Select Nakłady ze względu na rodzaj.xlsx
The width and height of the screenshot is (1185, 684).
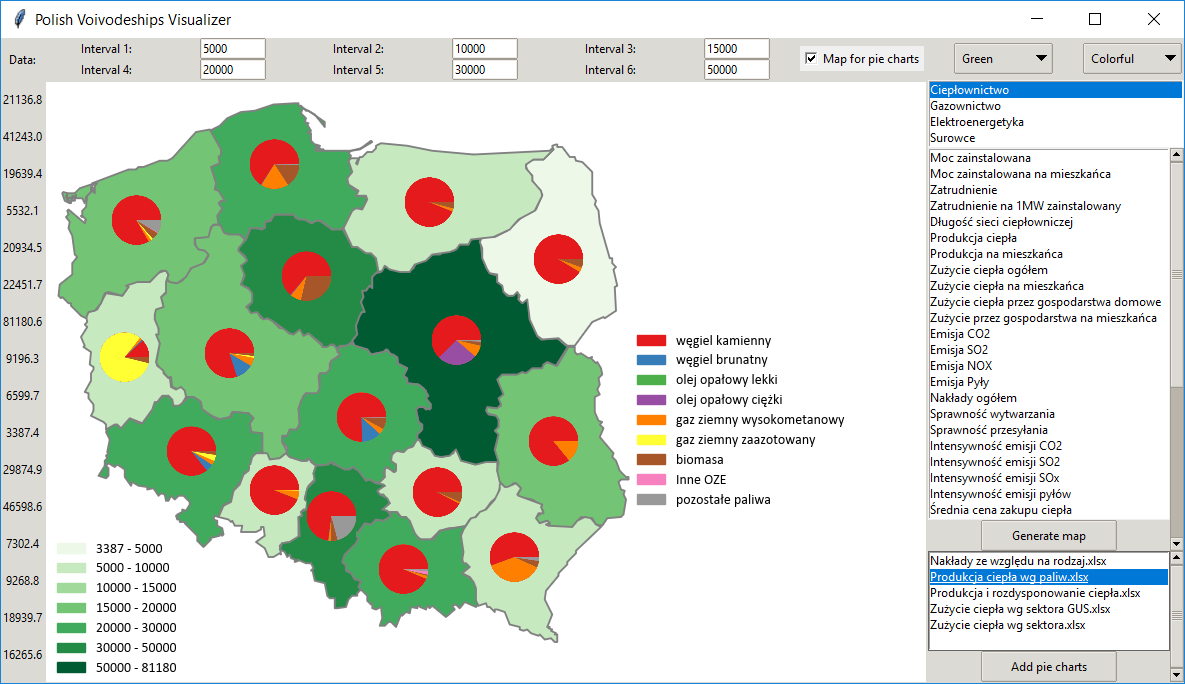tap(1049, 561)
